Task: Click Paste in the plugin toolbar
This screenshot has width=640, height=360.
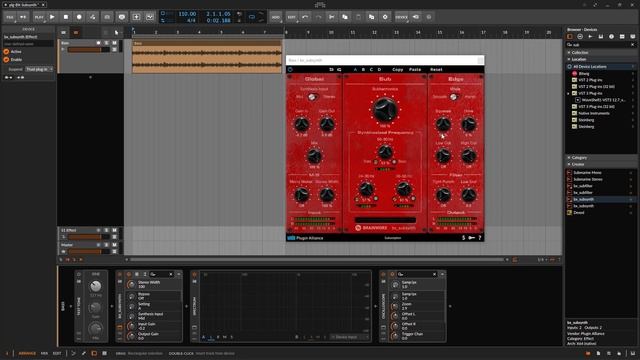Action: coord(415,69)
